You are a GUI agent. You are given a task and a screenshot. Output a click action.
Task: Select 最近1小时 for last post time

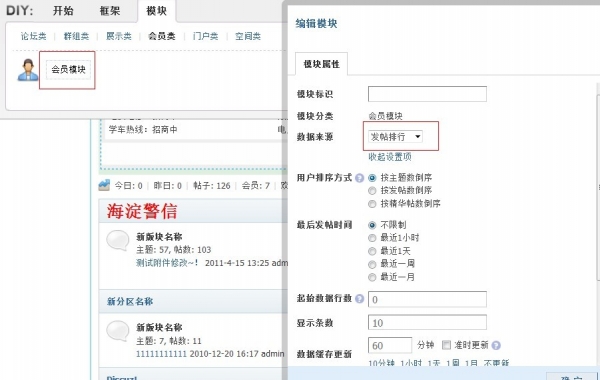[x=372, y=238]
